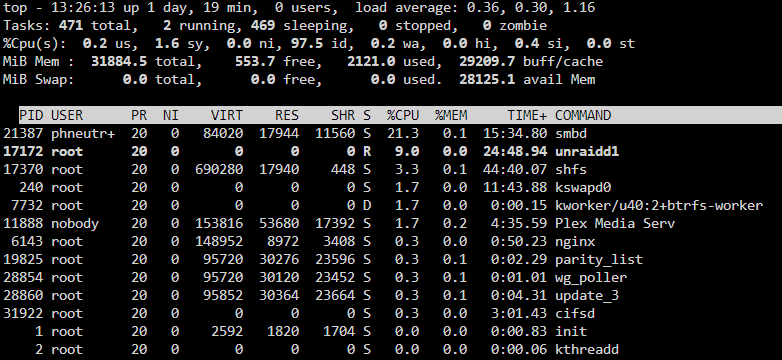Screen dimensions: 782x360
Task: Click the 21.3 CPU percentage value
Action: click(x=403, y=134)
